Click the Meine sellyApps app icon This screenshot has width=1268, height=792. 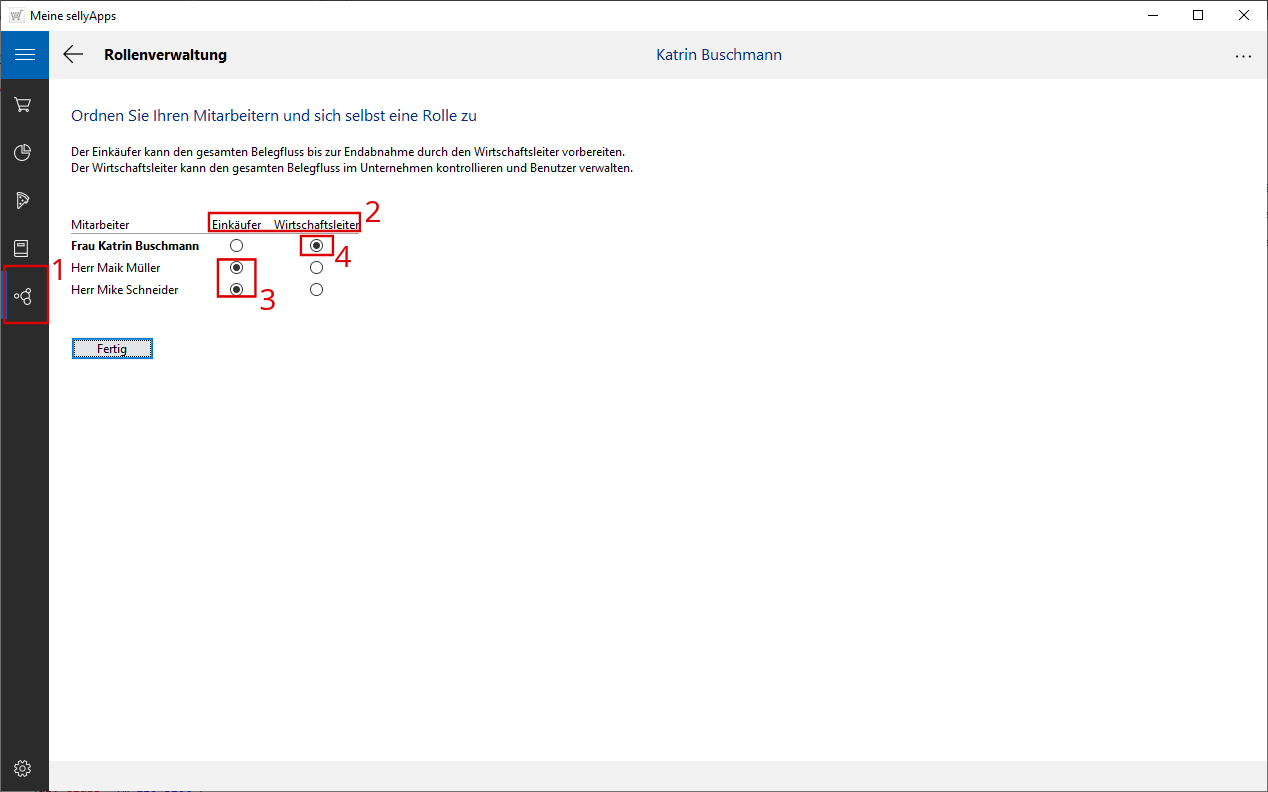tap(16, 15)
